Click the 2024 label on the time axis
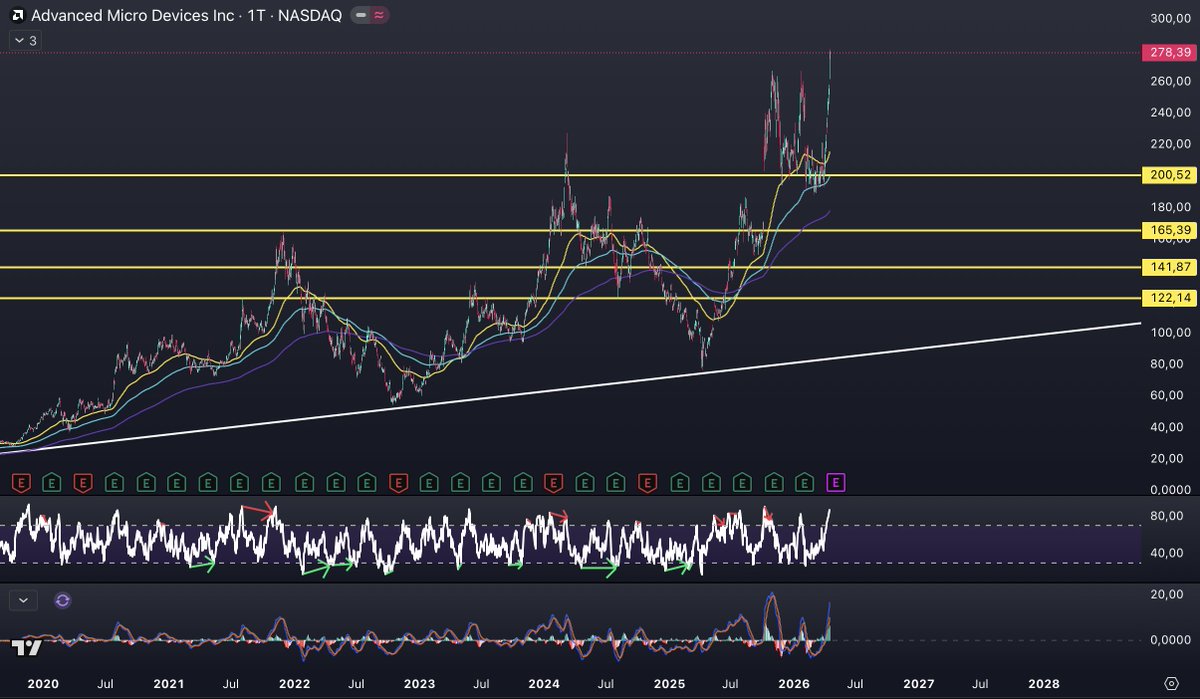Viewport: 1200px width, 699px height. point(544,684)
